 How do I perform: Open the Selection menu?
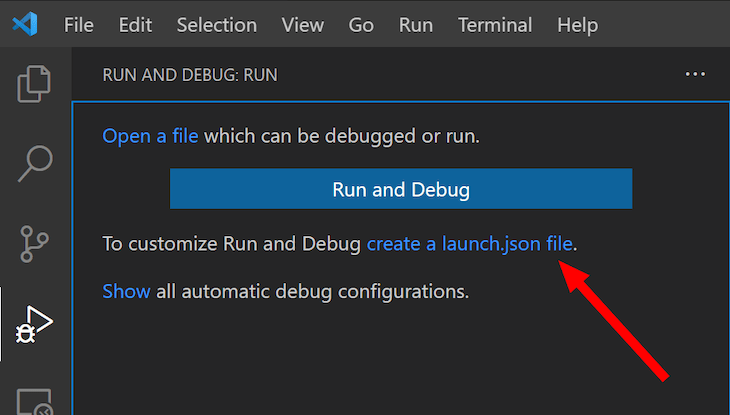[x=217, y=25]
